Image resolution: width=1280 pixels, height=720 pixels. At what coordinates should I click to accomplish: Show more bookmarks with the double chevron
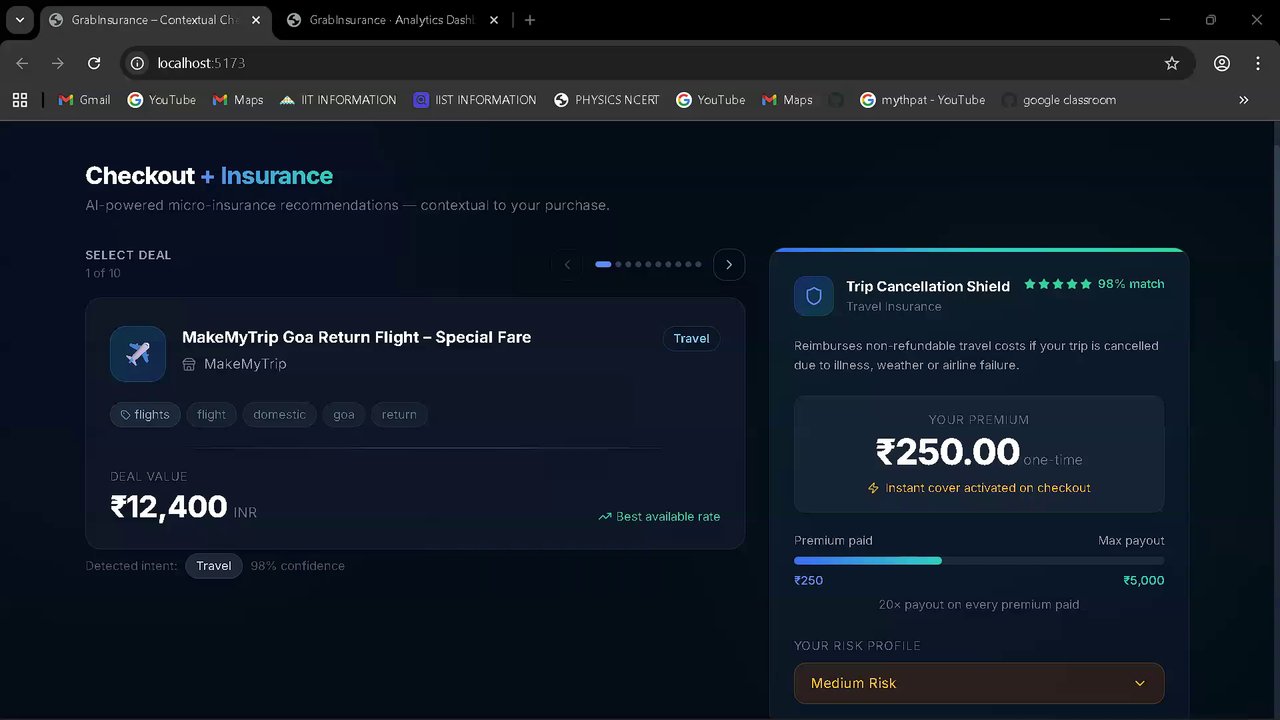(x=1244, y=100)
